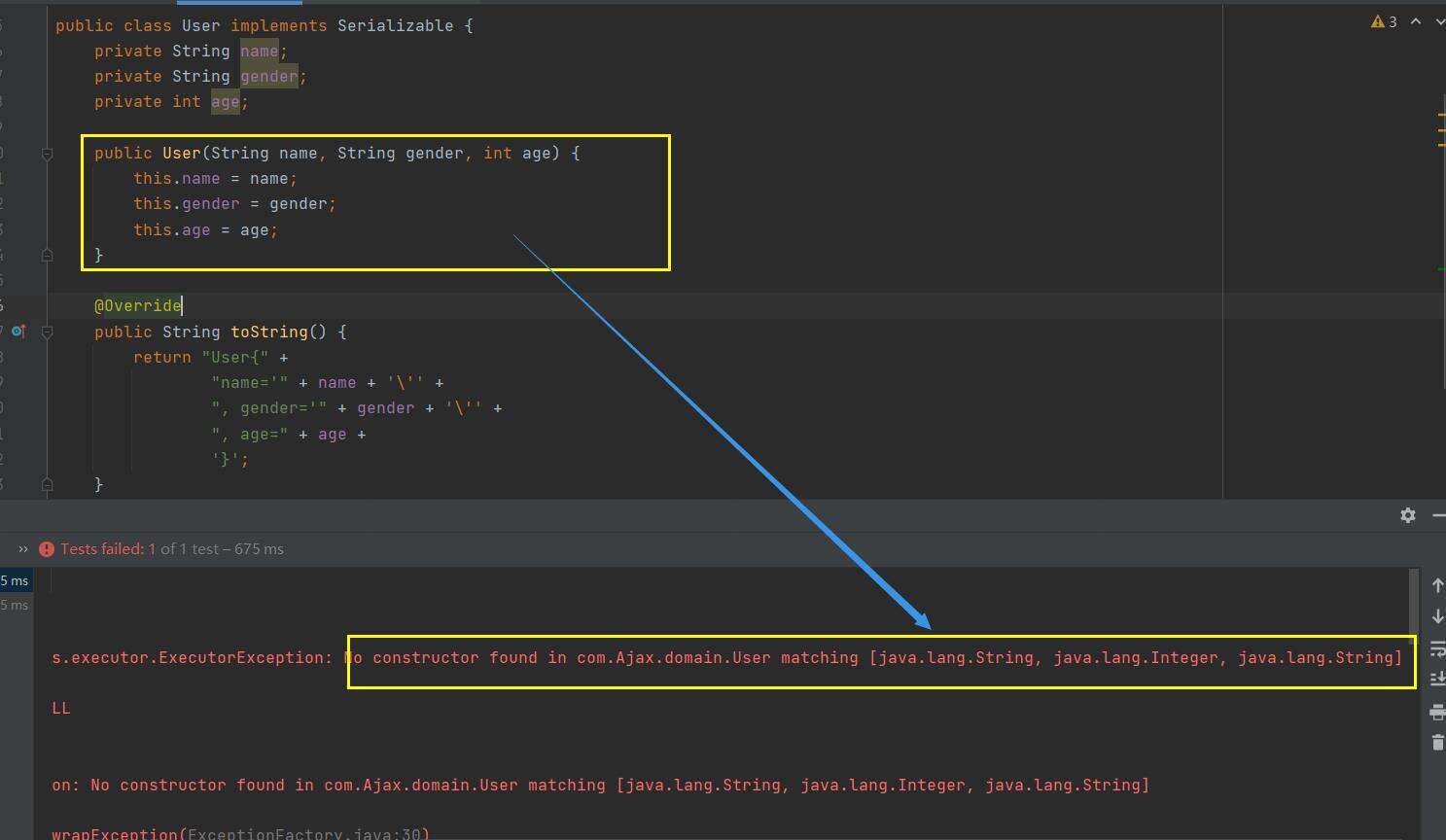Click the down arrow for next stack trace

(1437, 616)
